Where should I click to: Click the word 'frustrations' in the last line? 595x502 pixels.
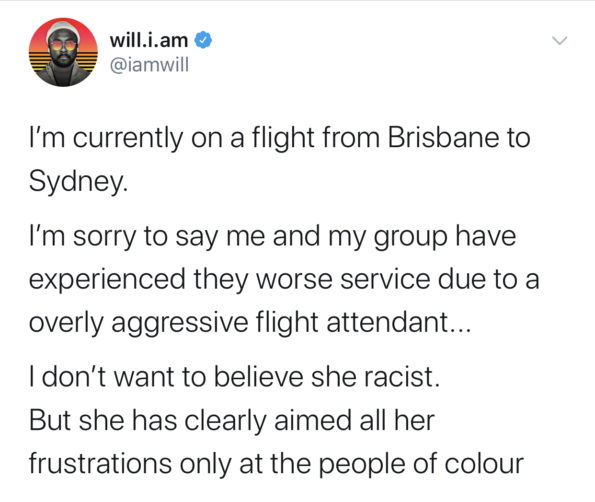coord(101,464)
